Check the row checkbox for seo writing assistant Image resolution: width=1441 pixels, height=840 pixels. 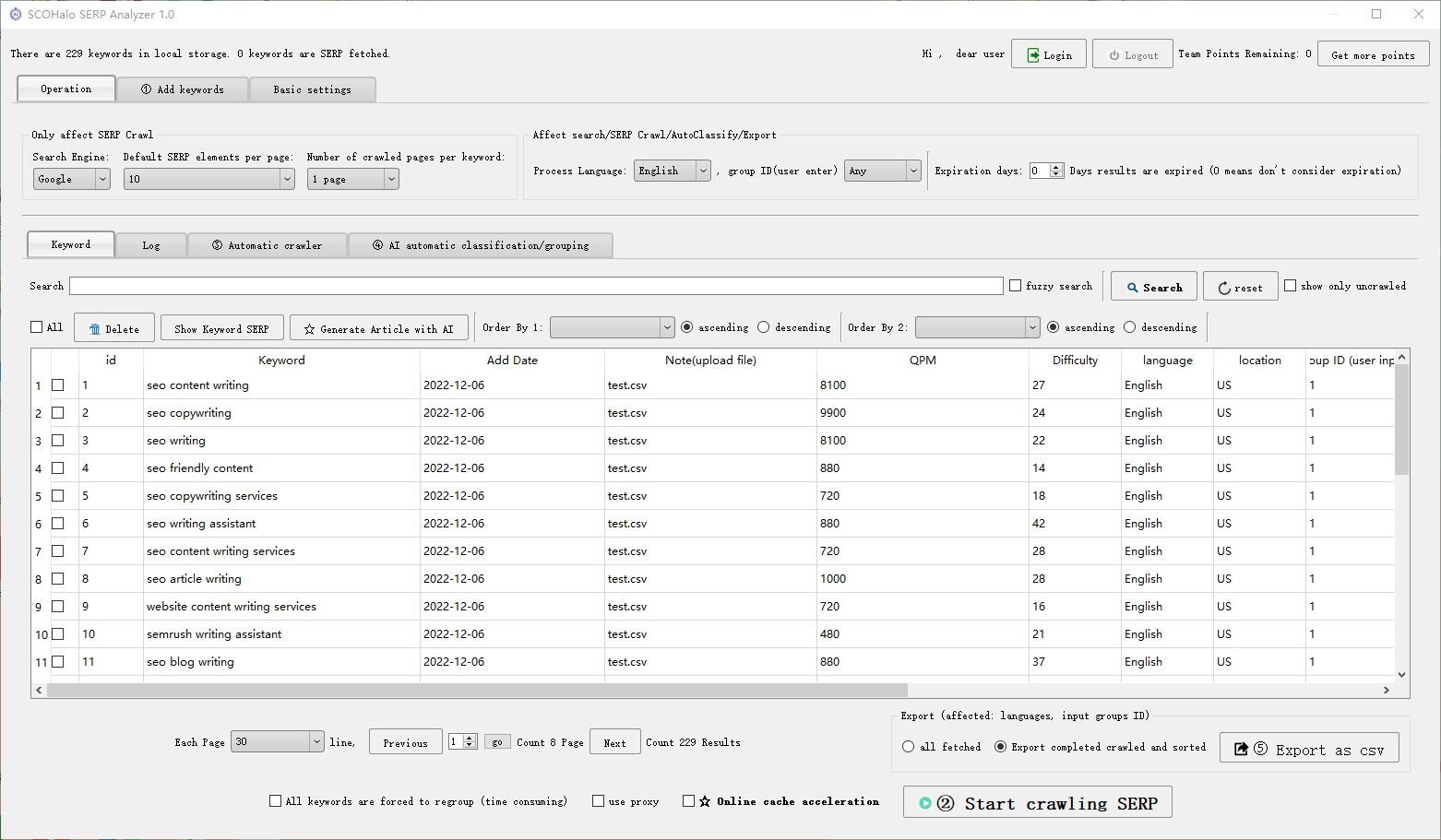tap(58, 524)
